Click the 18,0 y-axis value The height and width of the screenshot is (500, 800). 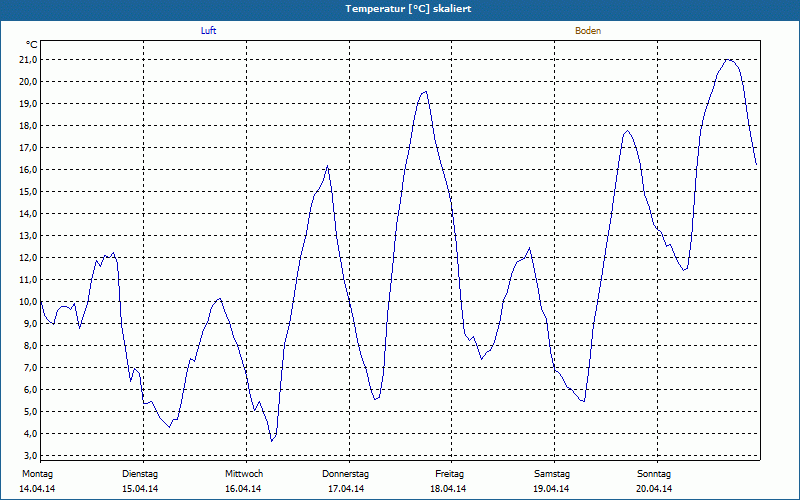(x=29, y=126)
